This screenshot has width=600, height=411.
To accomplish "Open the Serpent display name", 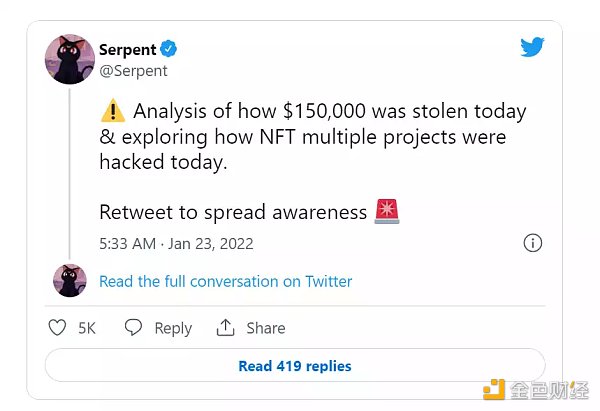I will 128,49.
